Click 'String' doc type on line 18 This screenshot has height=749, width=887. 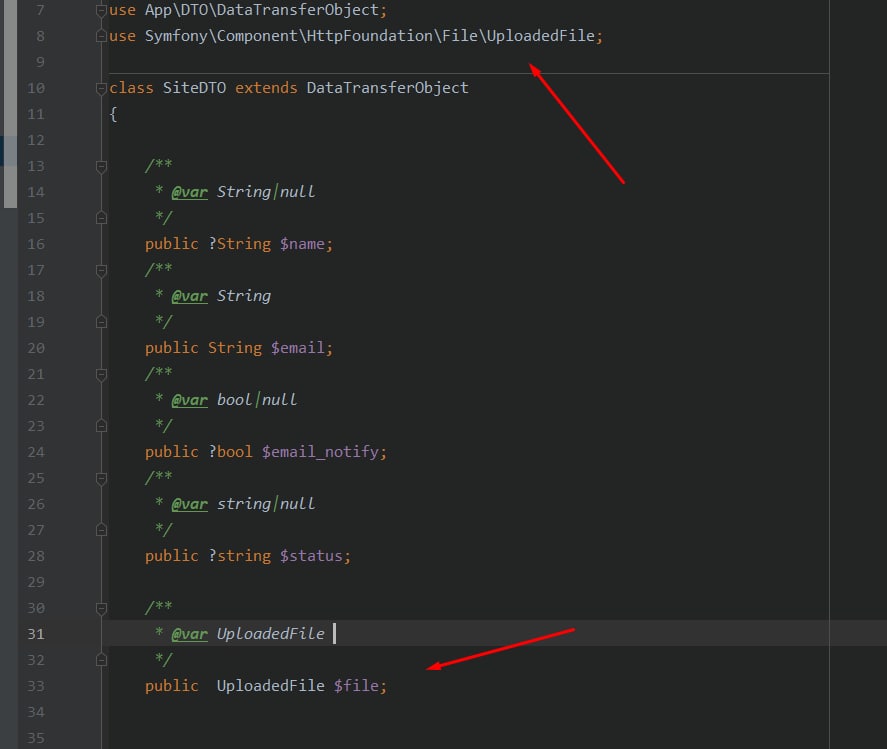point(244,296)
